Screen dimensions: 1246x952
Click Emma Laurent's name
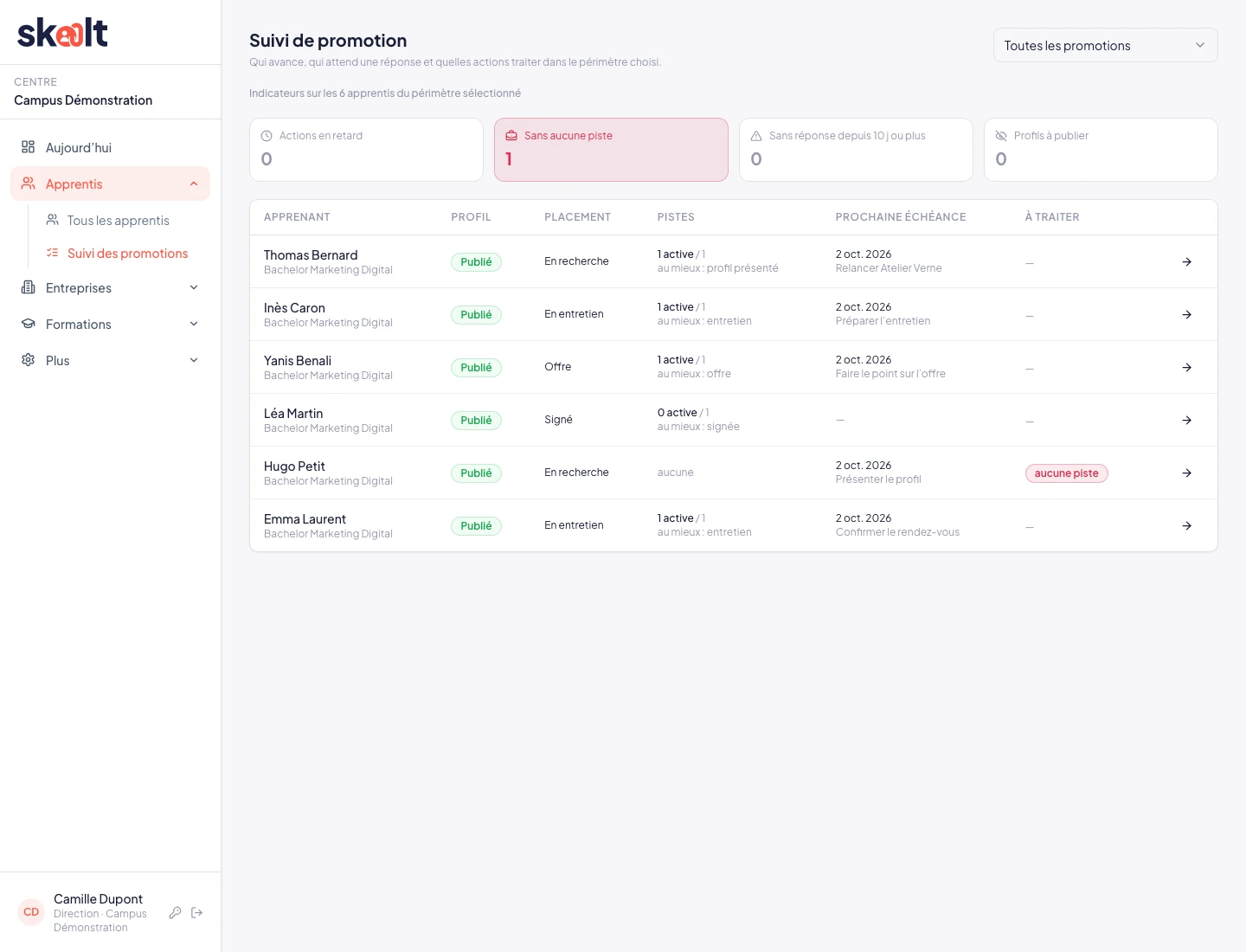point(305,518)
